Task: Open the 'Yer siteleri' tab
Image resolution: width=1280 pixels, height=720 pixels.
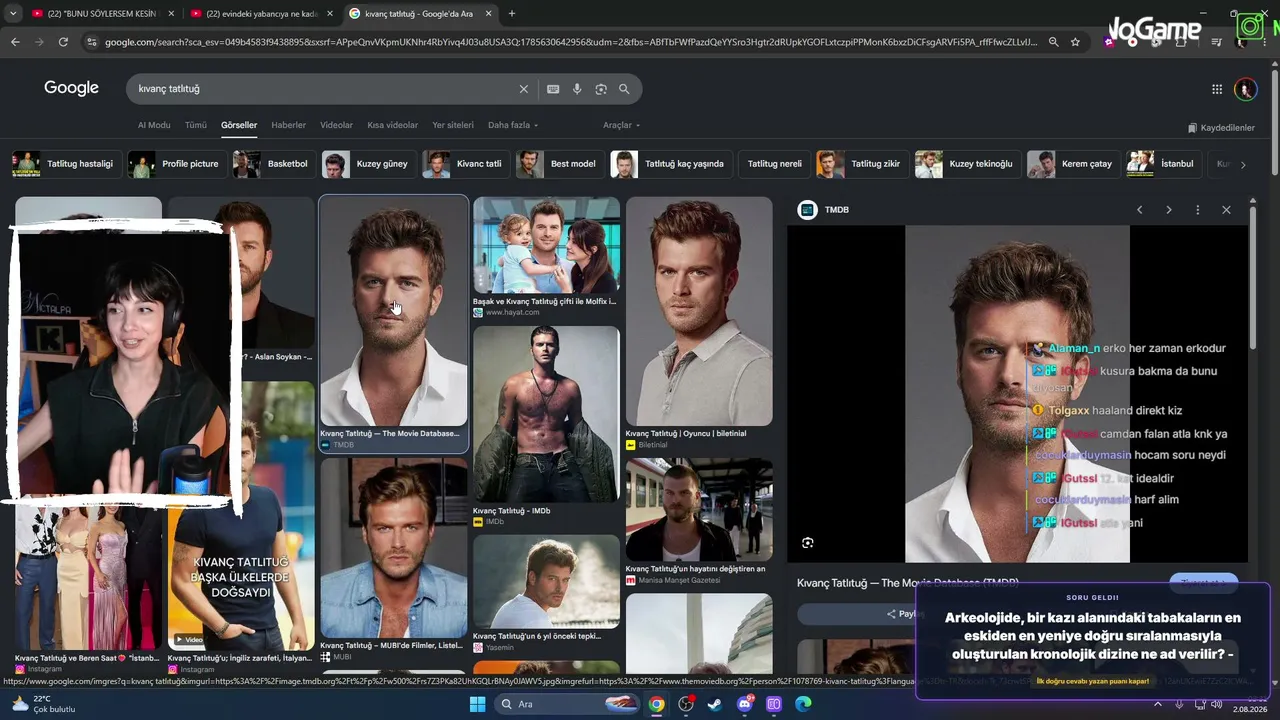Action: tap(453, 125)
